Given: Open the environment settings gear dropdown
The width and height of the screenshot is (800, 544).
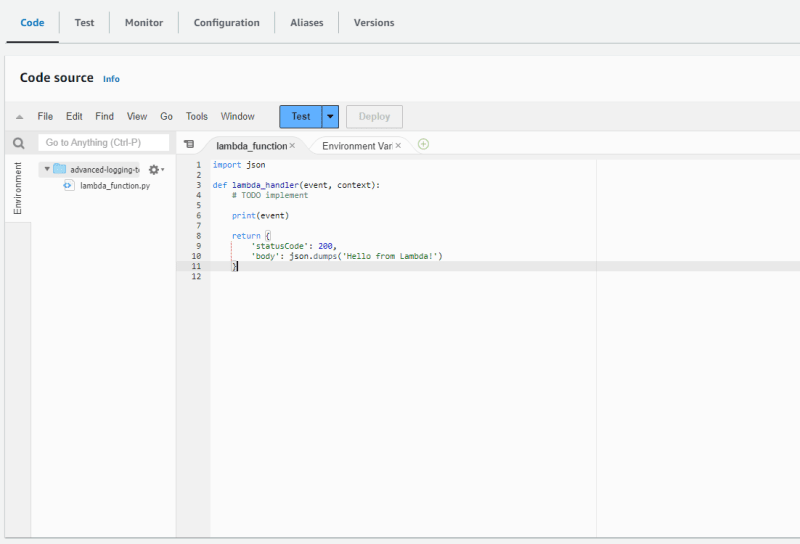Looking at the screenshot, I should coord(156,169).
